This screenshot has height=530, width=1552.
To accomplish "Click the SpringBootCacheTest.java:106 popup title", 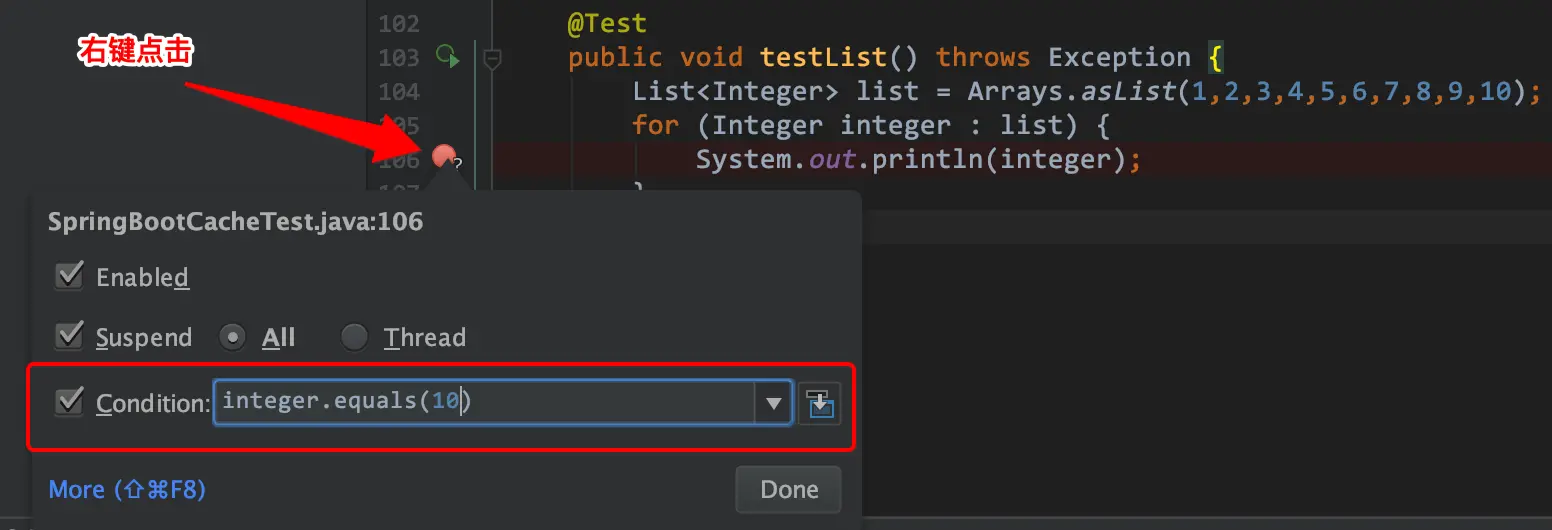I will click(x=236, y=221).
